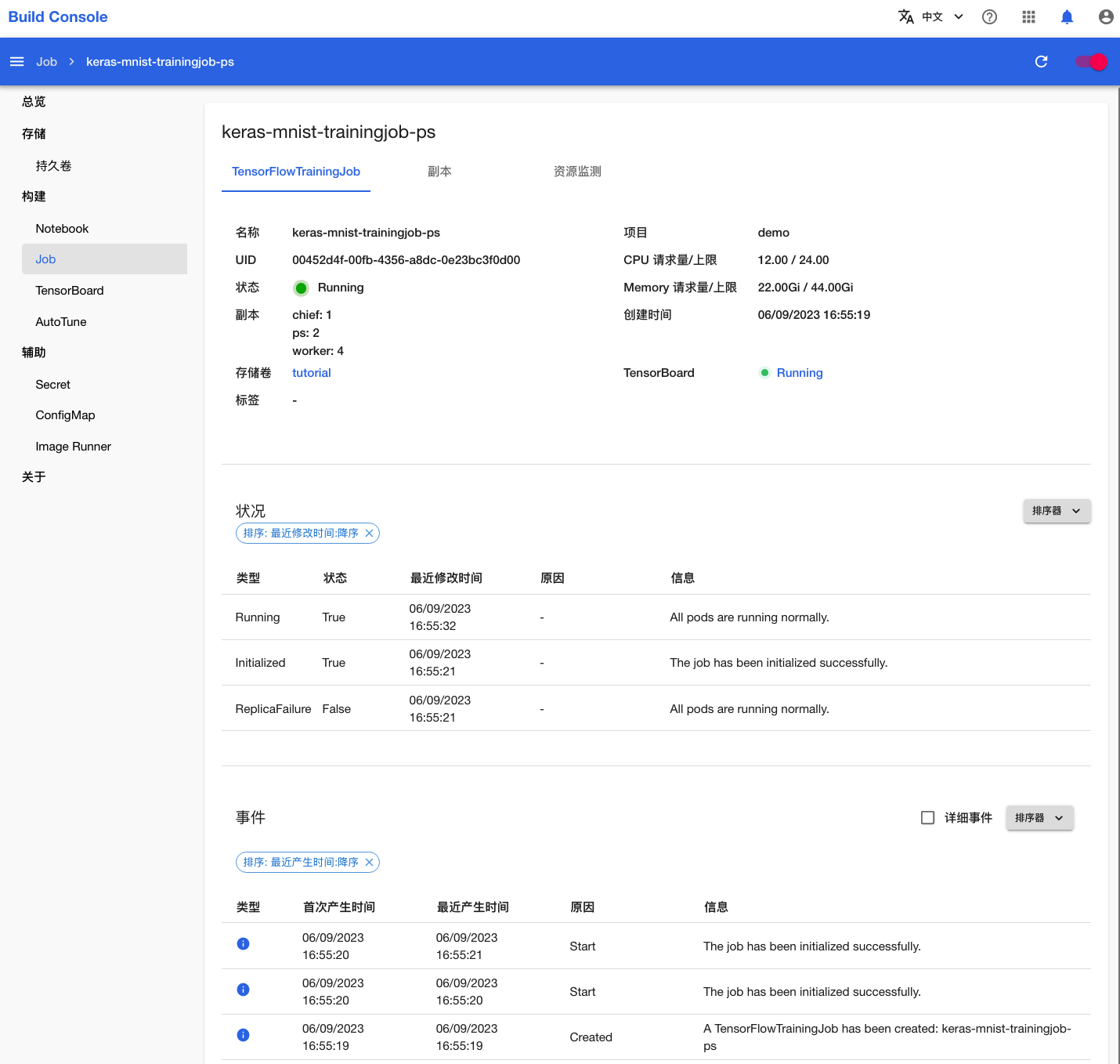Click 最近产生时间 column header

click(473, 907)
